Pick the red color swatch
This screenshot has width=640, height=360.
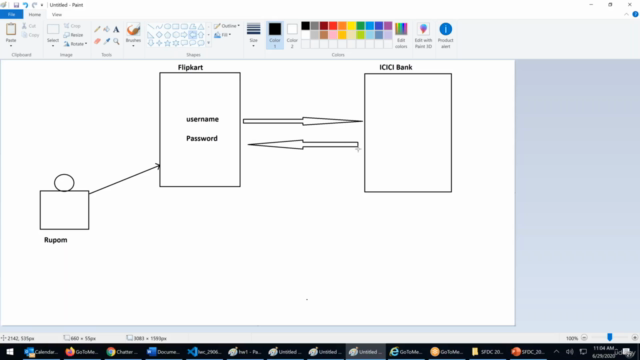click(x=333, y=26)
